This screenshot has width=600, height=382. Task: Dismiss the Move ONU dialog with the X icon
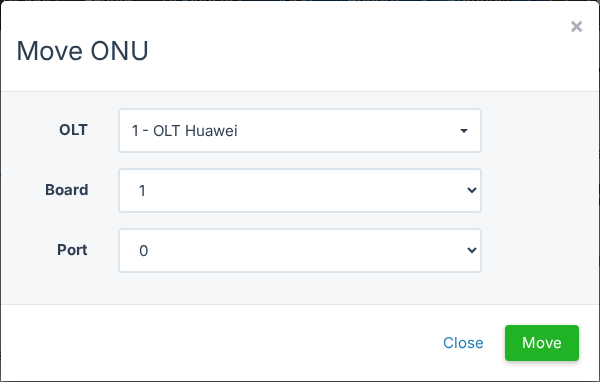point(576,26)
